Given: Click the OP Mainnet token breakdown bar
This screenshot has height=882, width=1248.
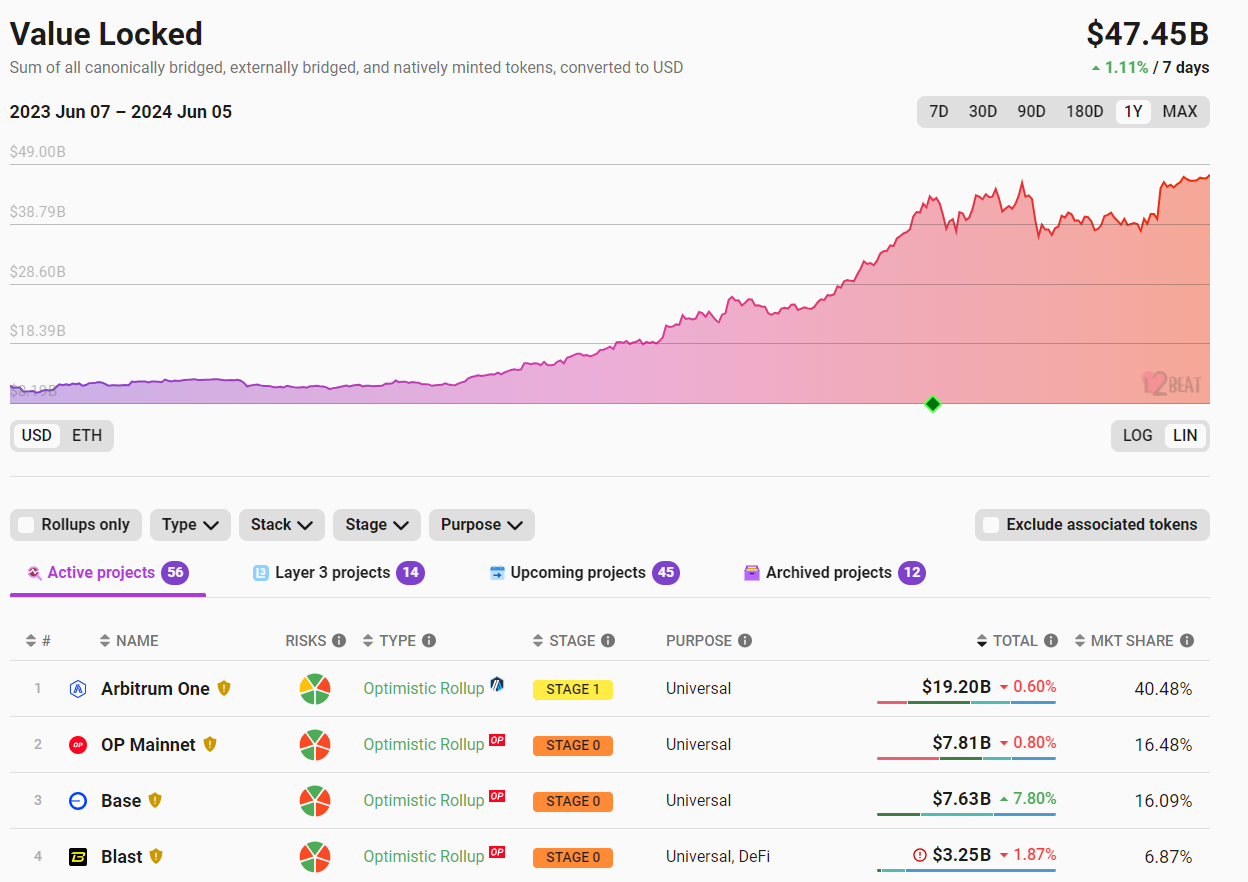Looking at the screenshot, I should pos(966,759).
